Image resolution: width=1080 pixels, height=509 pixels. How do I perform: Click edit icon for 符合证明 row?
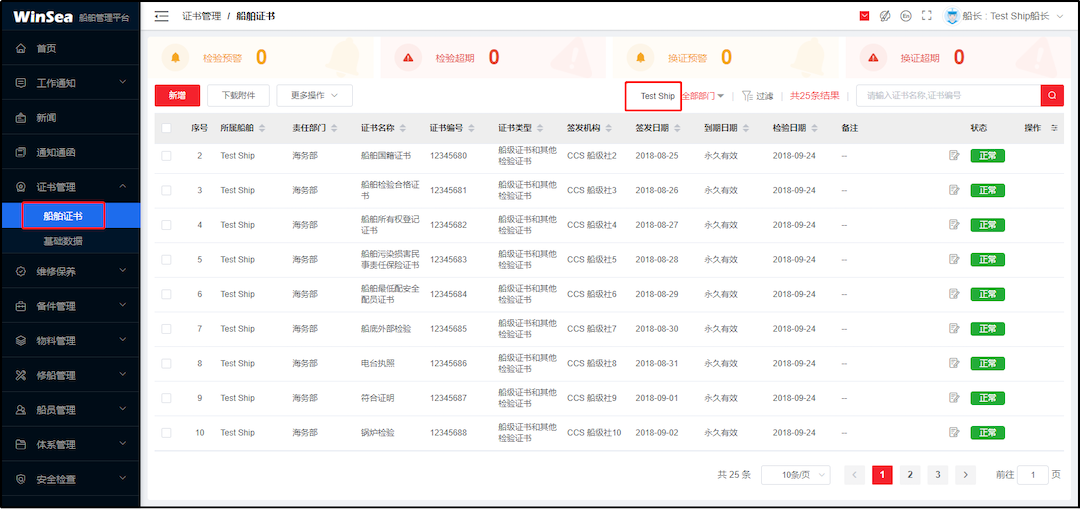click(954, 398)
